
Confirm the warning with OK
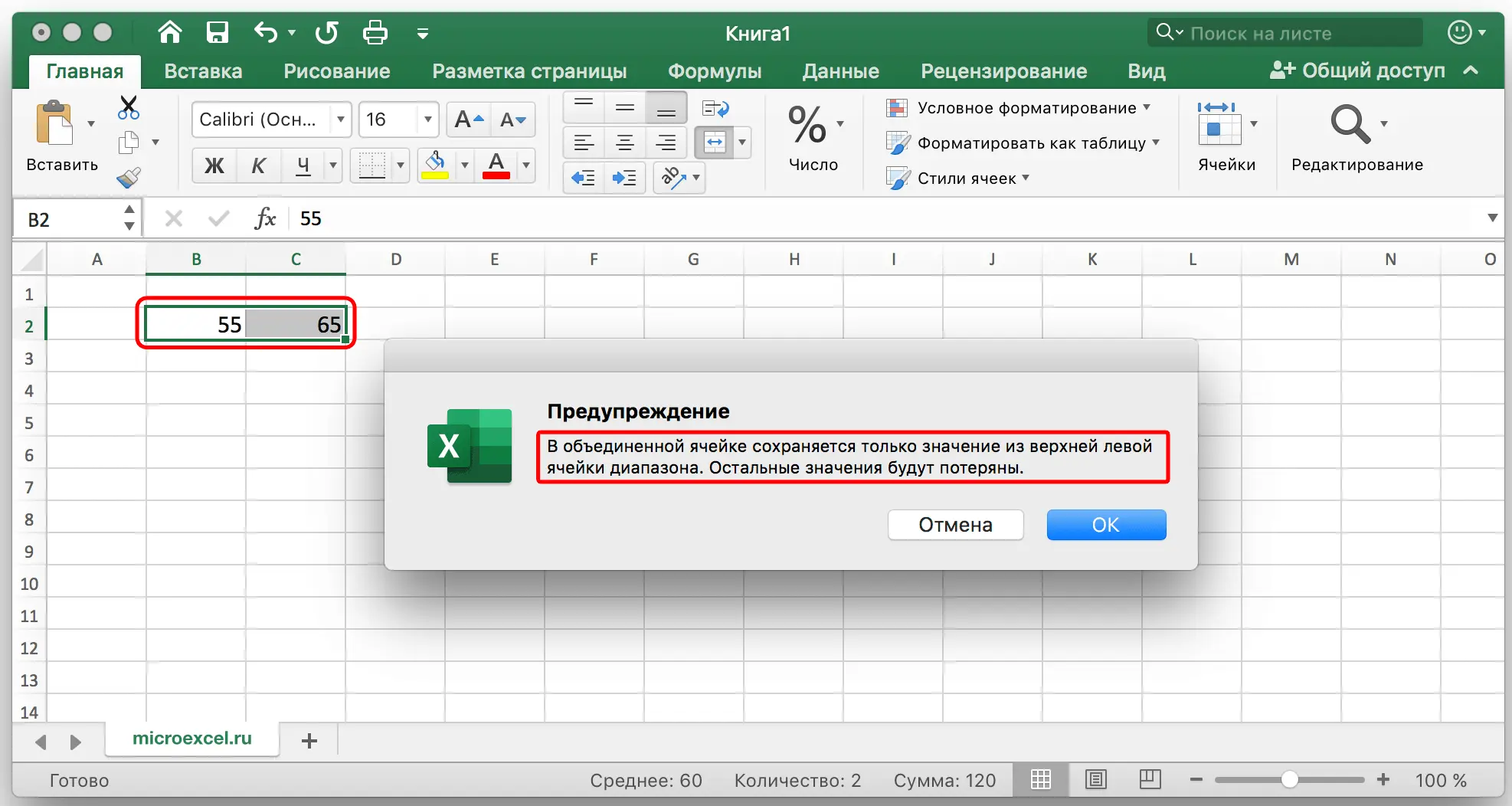[x=1106, y=525]
